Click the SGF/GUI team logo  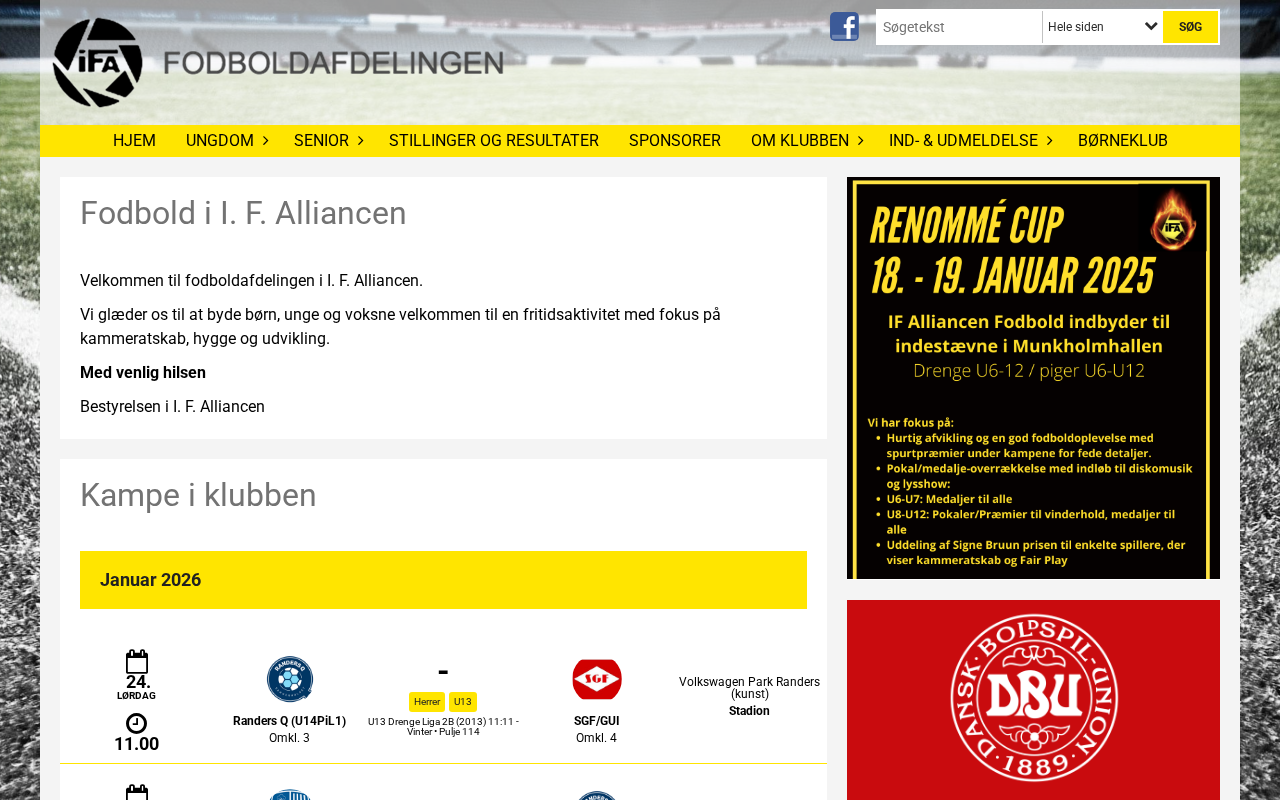[x=597, y=679]
